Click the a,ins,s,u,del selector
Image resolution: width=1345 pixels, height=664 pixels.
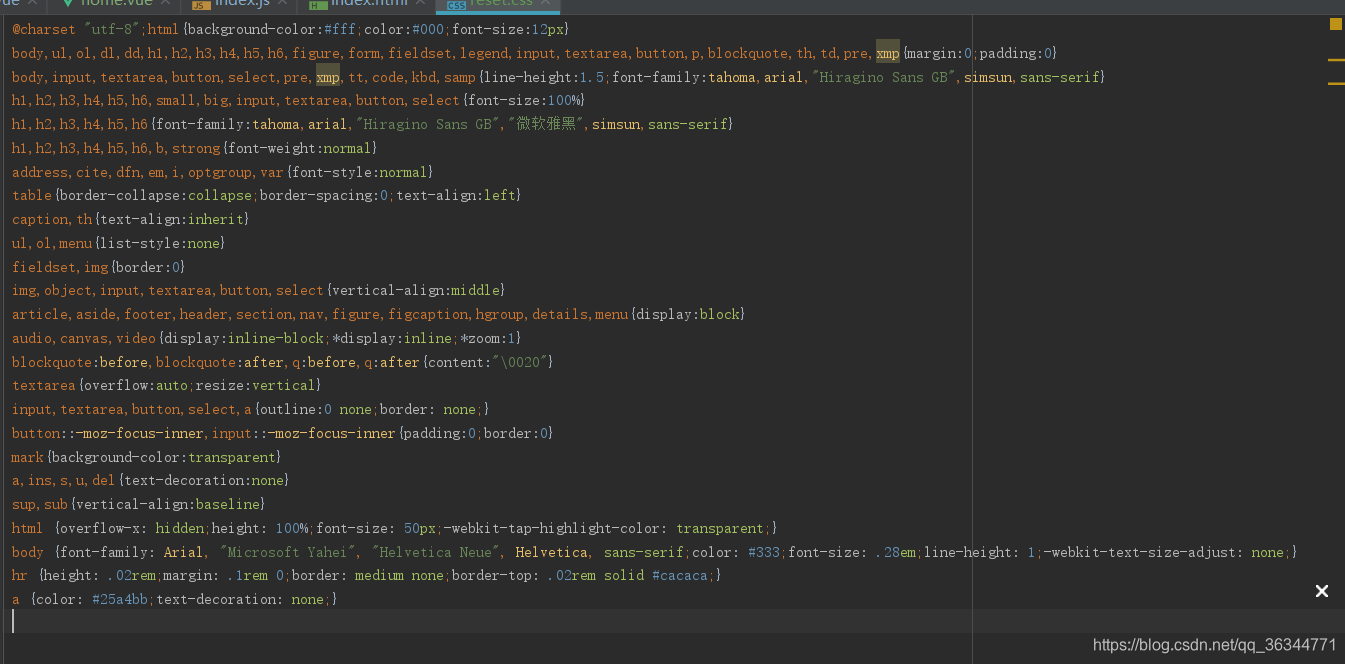click(x=64, y=480)
